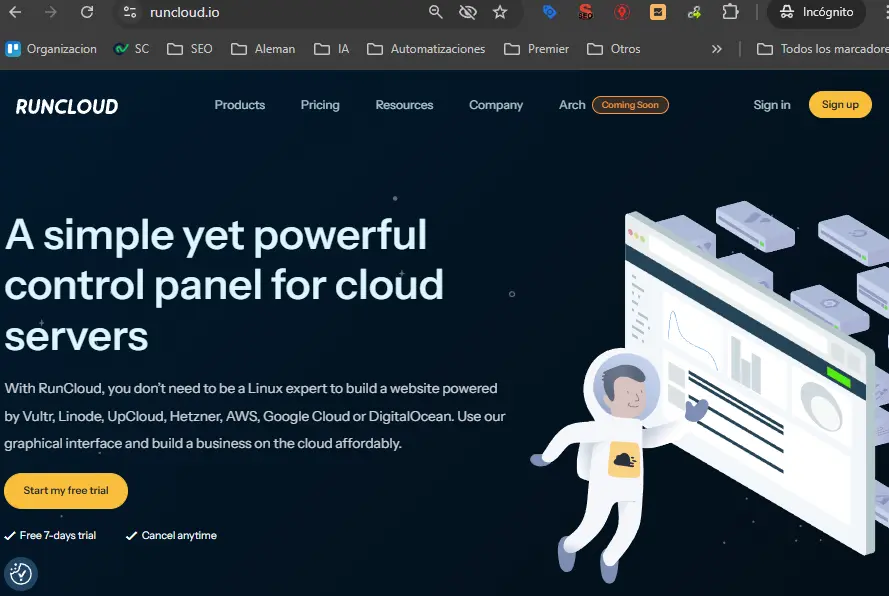This screenshot has width=889, height=596.
Task: Click the zoom magnifier icon in address bar
Action: (x=434, y=13)
